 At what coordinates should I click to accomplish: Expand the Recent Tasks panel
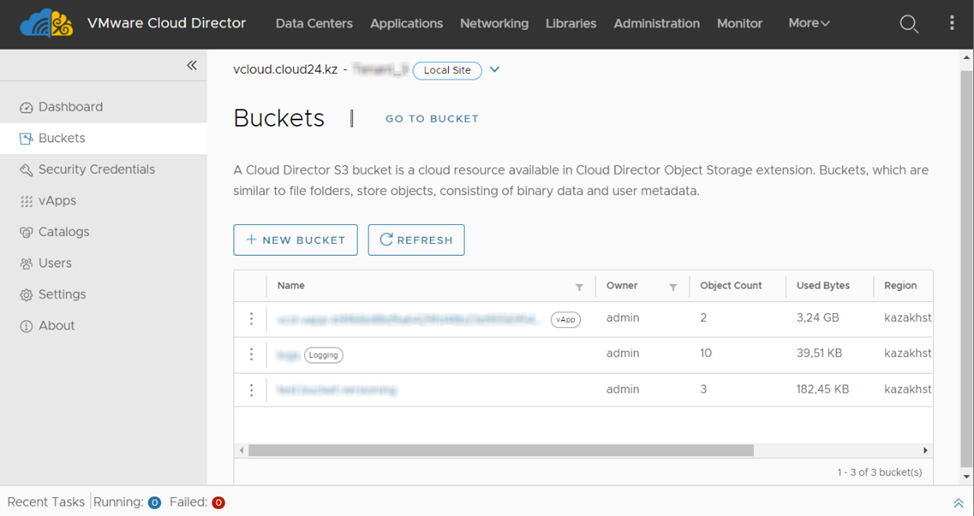pos(958,503)
